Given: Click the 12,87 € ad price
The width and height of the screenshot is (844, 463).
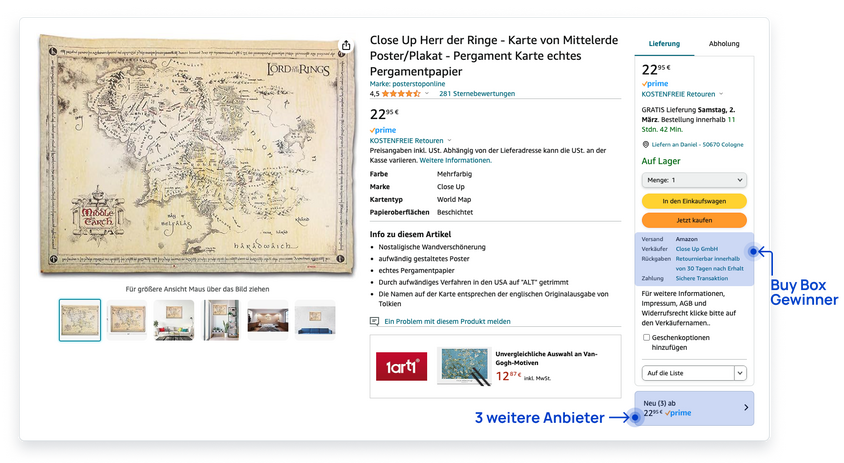Looking at the screenshot, I should pyautogui.click(x=509, y=376).
